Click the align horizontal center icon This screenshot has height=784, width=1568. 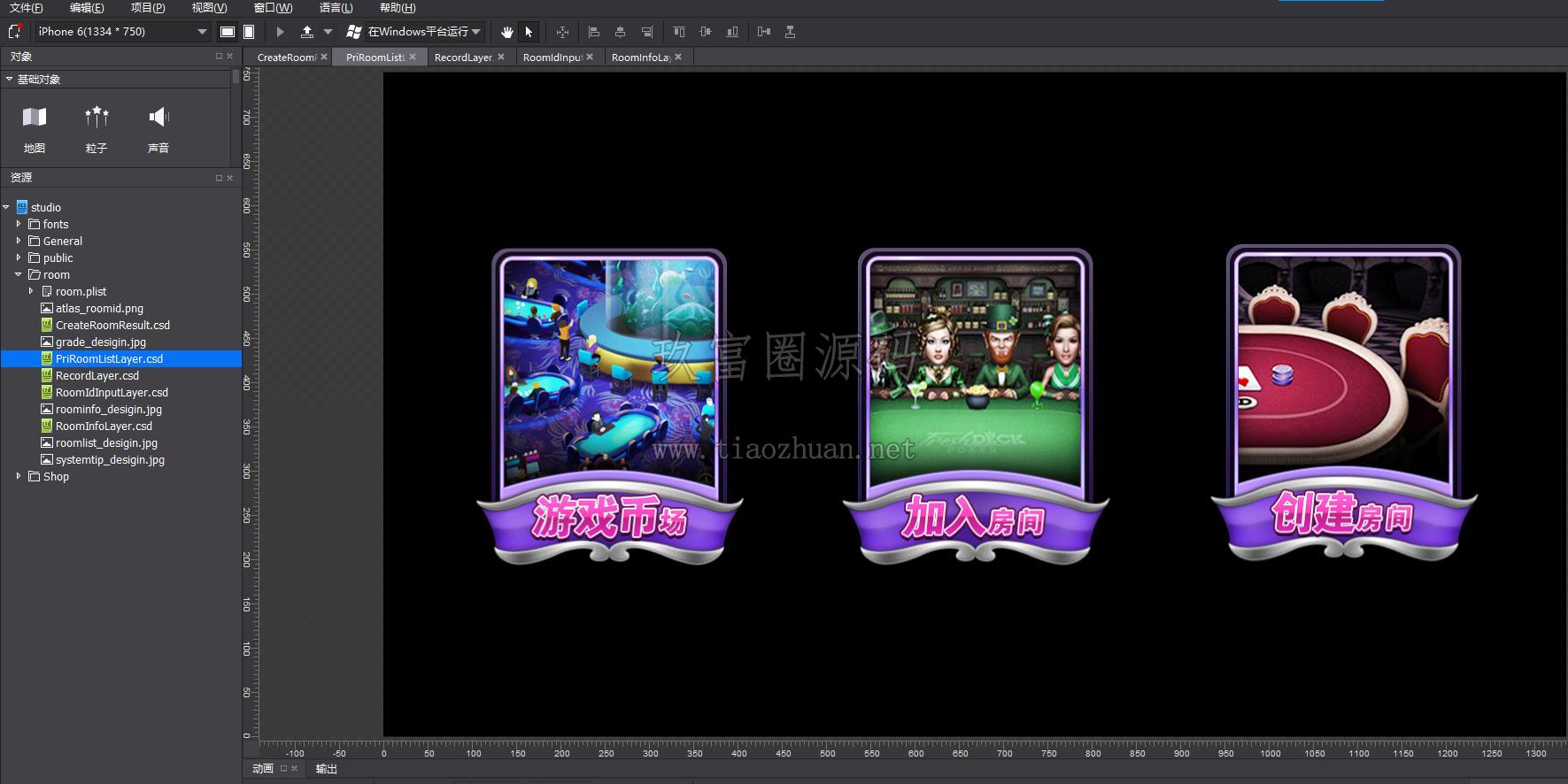click(620, 32)
